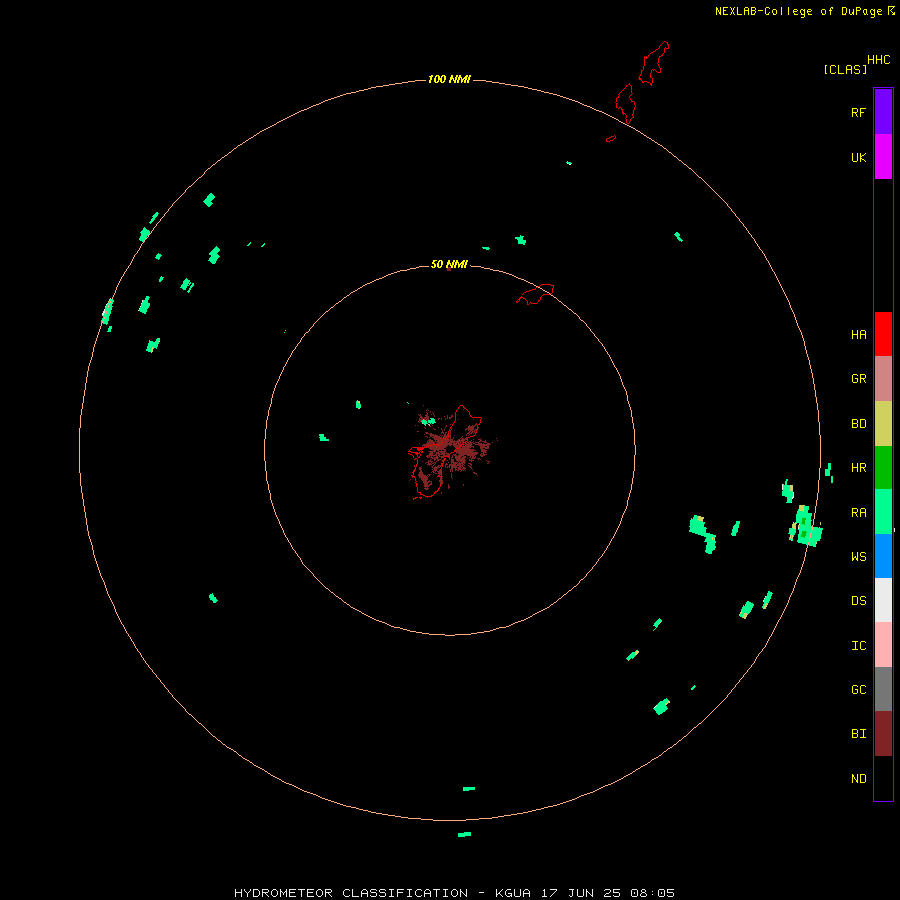
Task: Click the red island outline on the 50 NMI ring
Action: [536, 293]
